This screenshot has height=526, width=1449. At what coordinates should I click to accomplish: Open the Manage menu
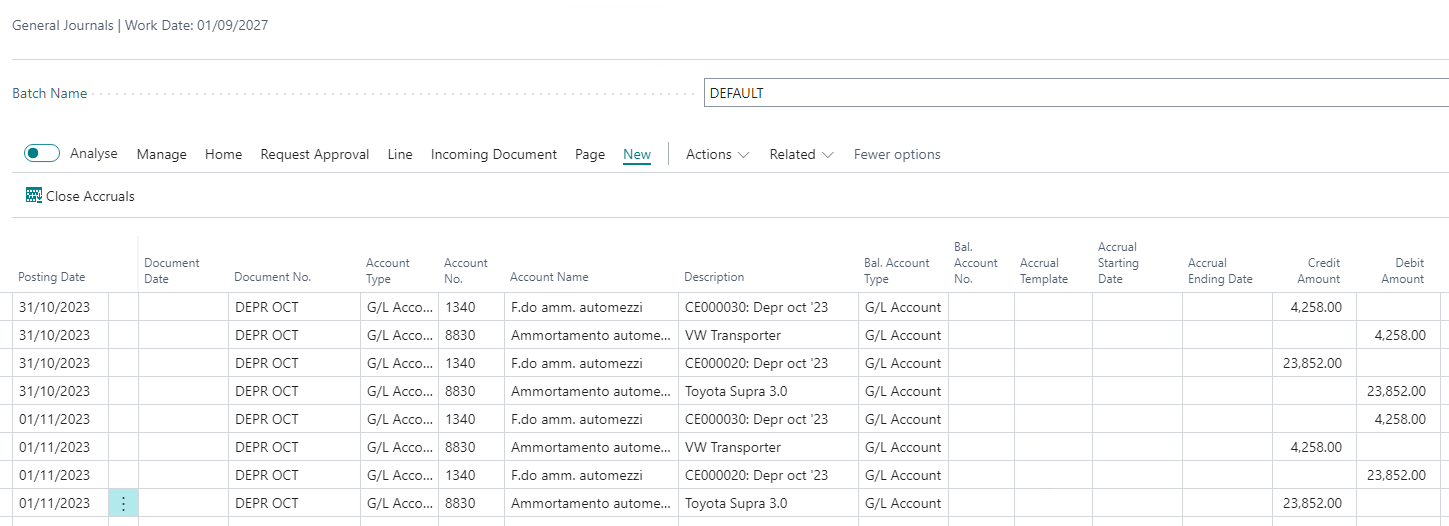(162, 154)
